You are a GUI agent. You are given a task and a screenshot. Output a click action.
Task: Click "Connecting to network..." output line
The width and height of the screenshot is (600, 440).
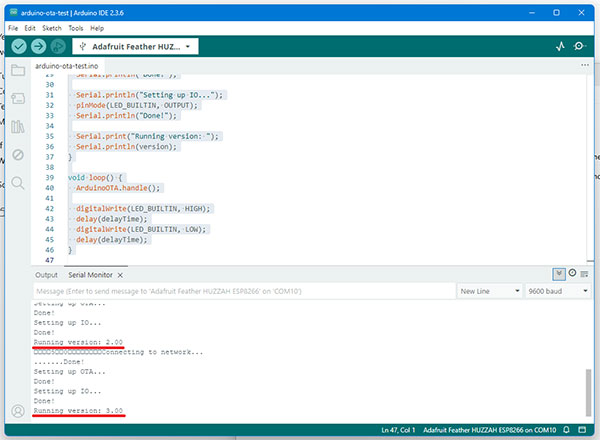coord(153,352)
